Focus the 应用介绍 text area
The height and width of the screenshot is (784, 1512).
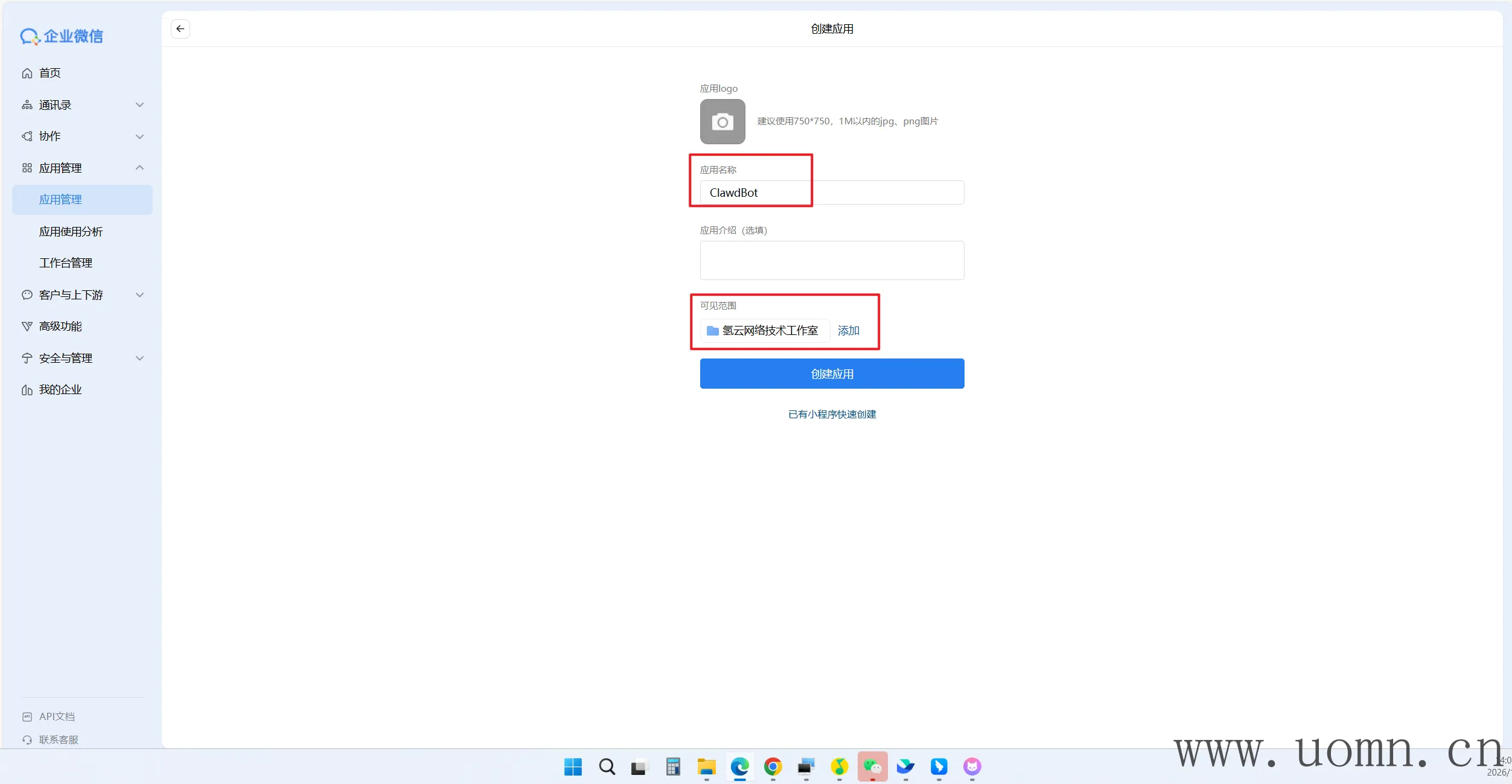[831, 260]
